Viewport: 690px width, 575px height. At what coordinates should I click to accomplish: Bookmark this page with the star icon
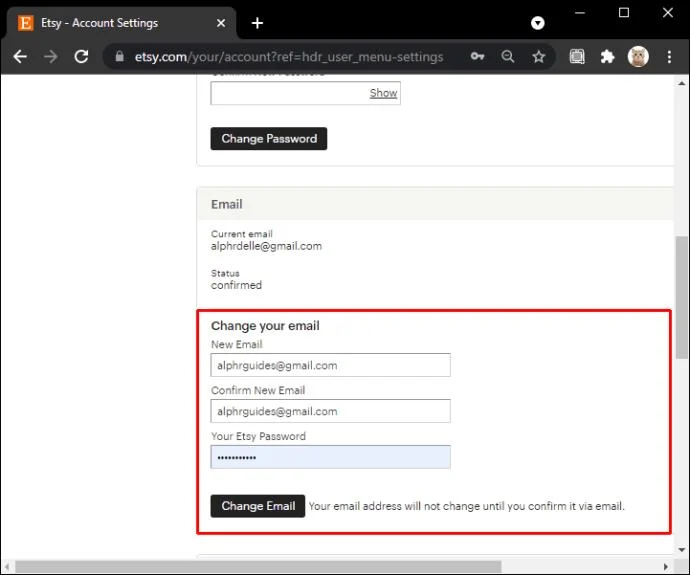pyautogui.click(x=539, y=56)
